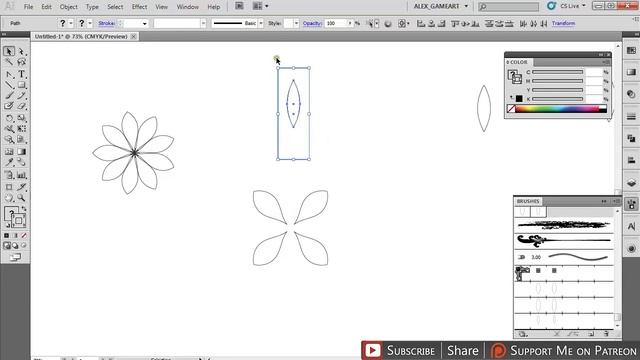Select the Eraser tool

22,106
